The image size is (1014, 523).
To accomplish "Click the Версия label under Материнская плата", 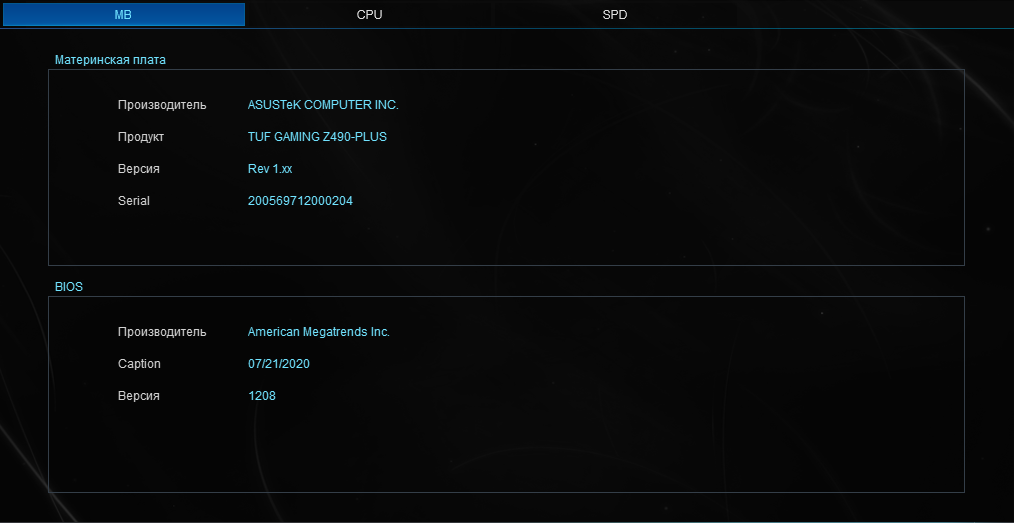I will coord(139,169).
